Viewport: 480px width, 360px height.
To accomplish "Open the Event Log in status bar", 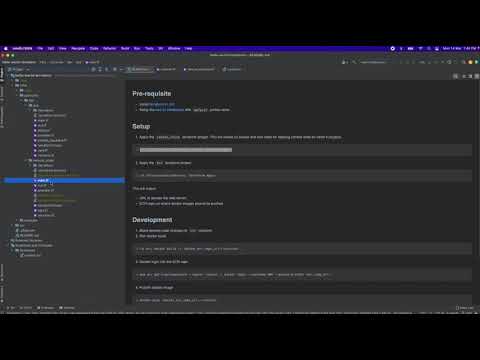I will pos(464,308).
